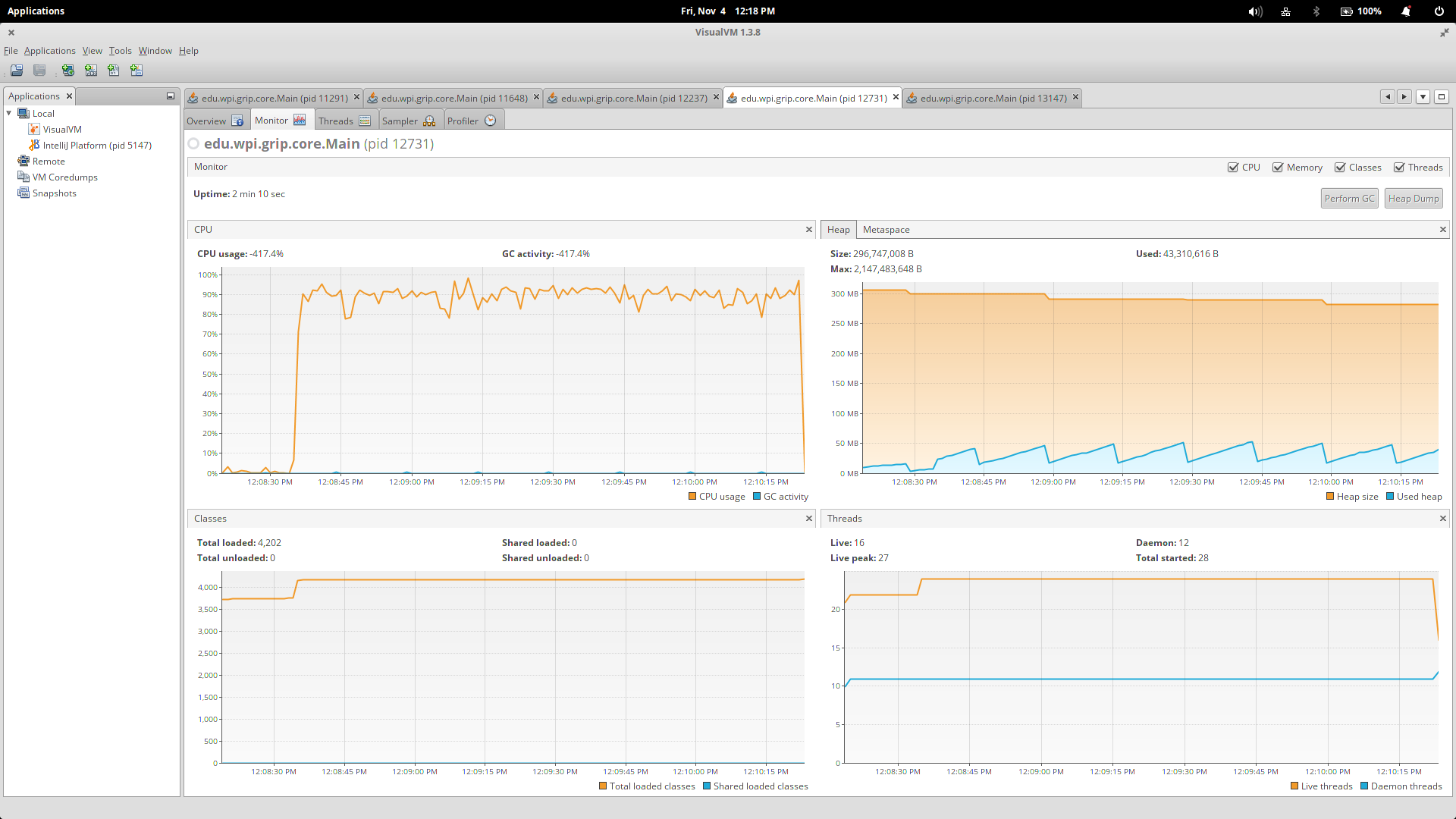Viewport: 1456px width, 819px height.
Task: Click the Add VM Coredump toolbar icon
Action: (x=114, y=71)
